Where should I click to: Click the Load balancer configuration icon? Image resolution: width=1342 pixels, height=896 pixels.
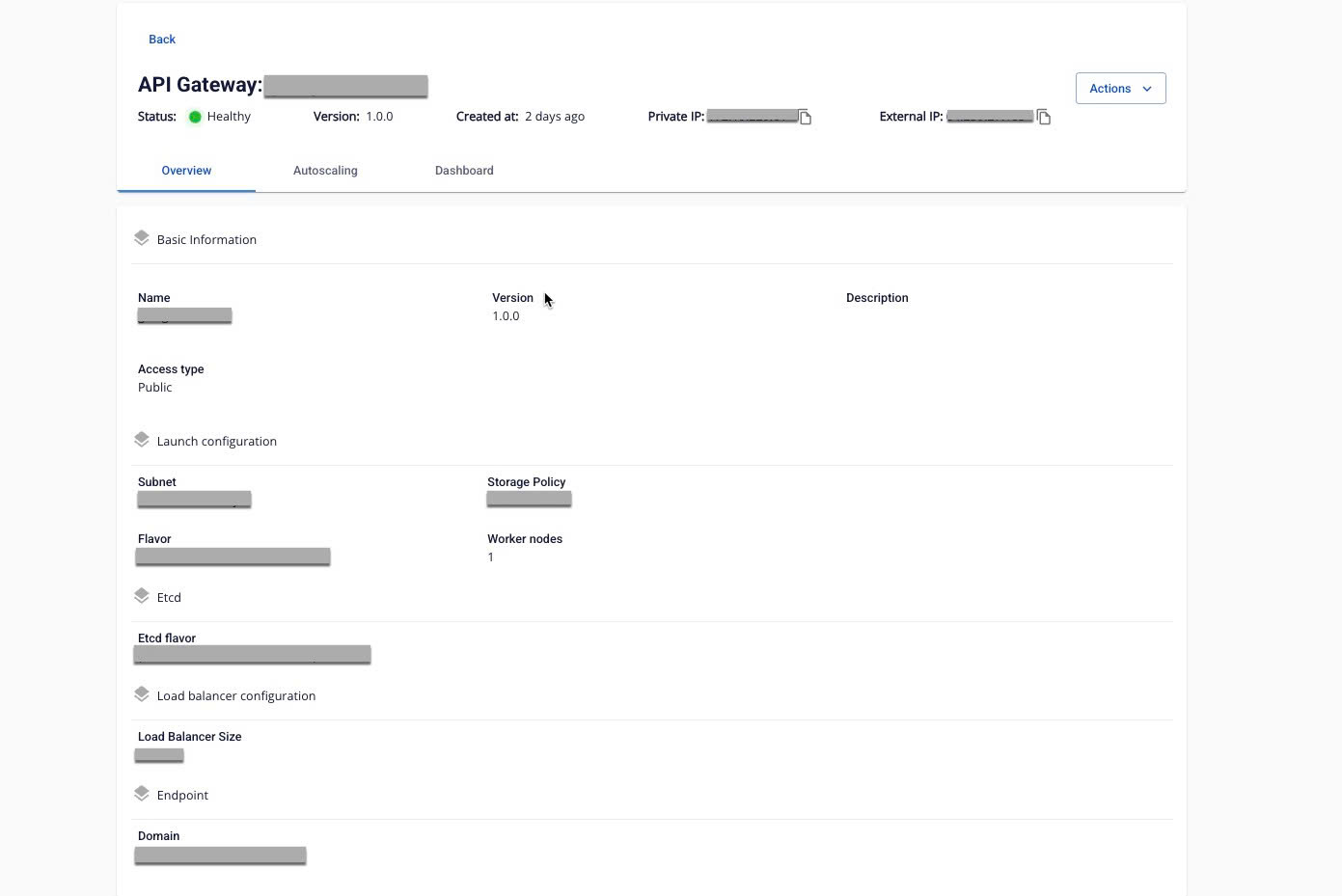[142, 694]
